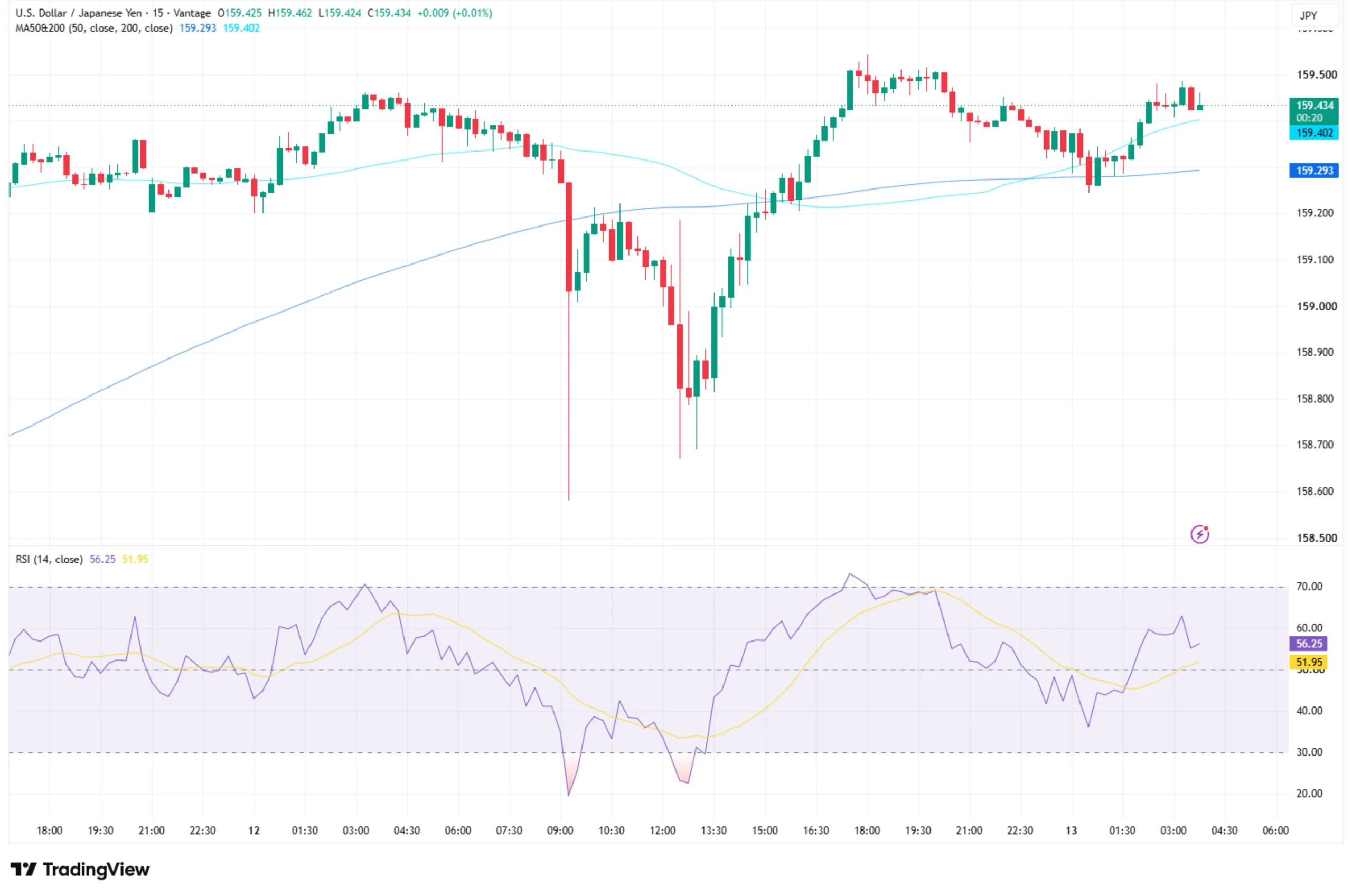The height and width of the screenshot is (896, 1352).
Task: Click MA legend value 159.402
Action: pyautogui.click(x=241, y=28)
